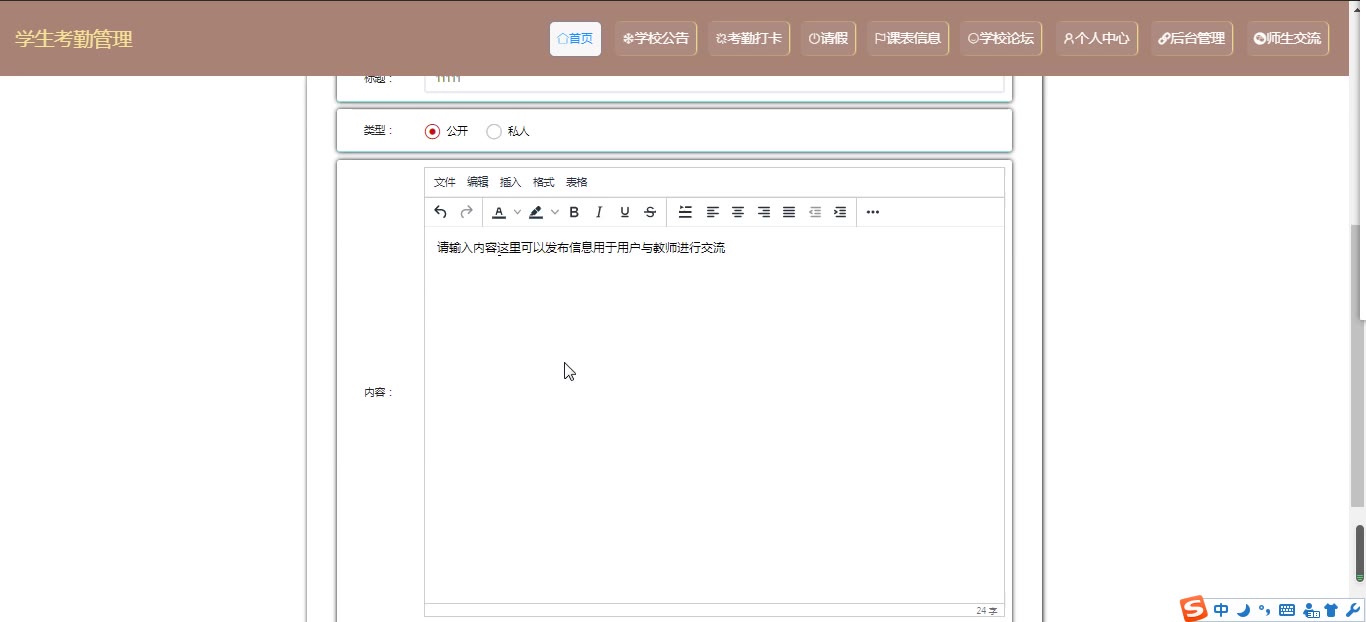Image resolution: width=1366 pixels, height=622 pixels.
Task: Click the 24 字 word count
Action: (x=987, y=611)
